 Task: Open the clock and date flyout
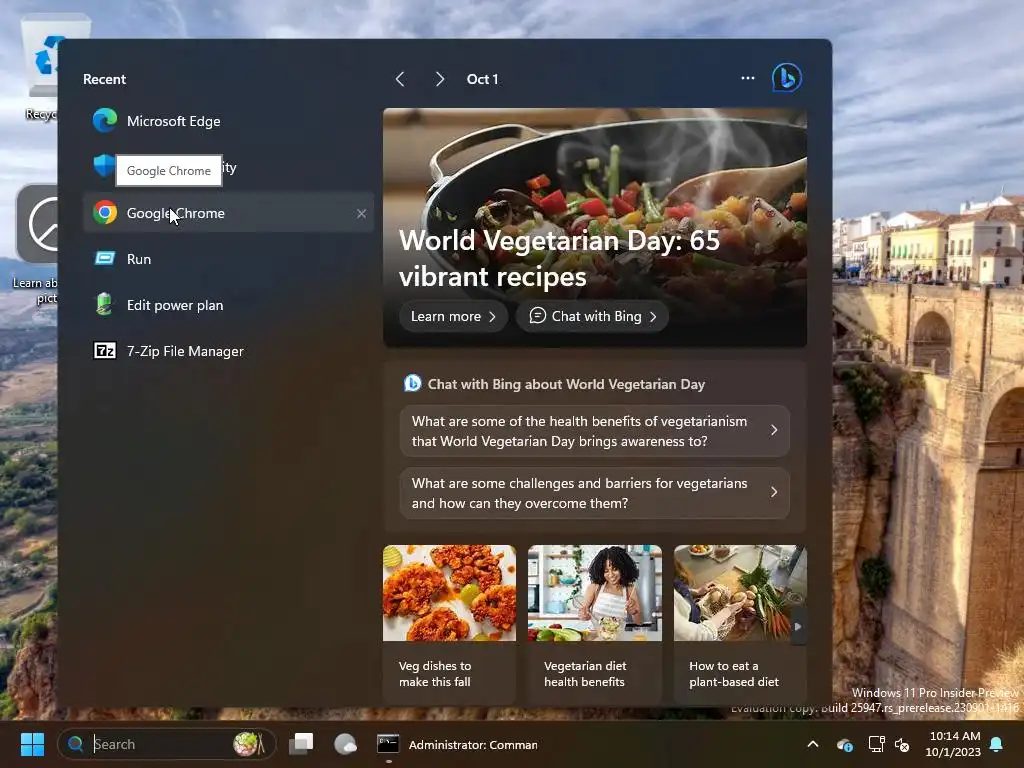point(954,744)
